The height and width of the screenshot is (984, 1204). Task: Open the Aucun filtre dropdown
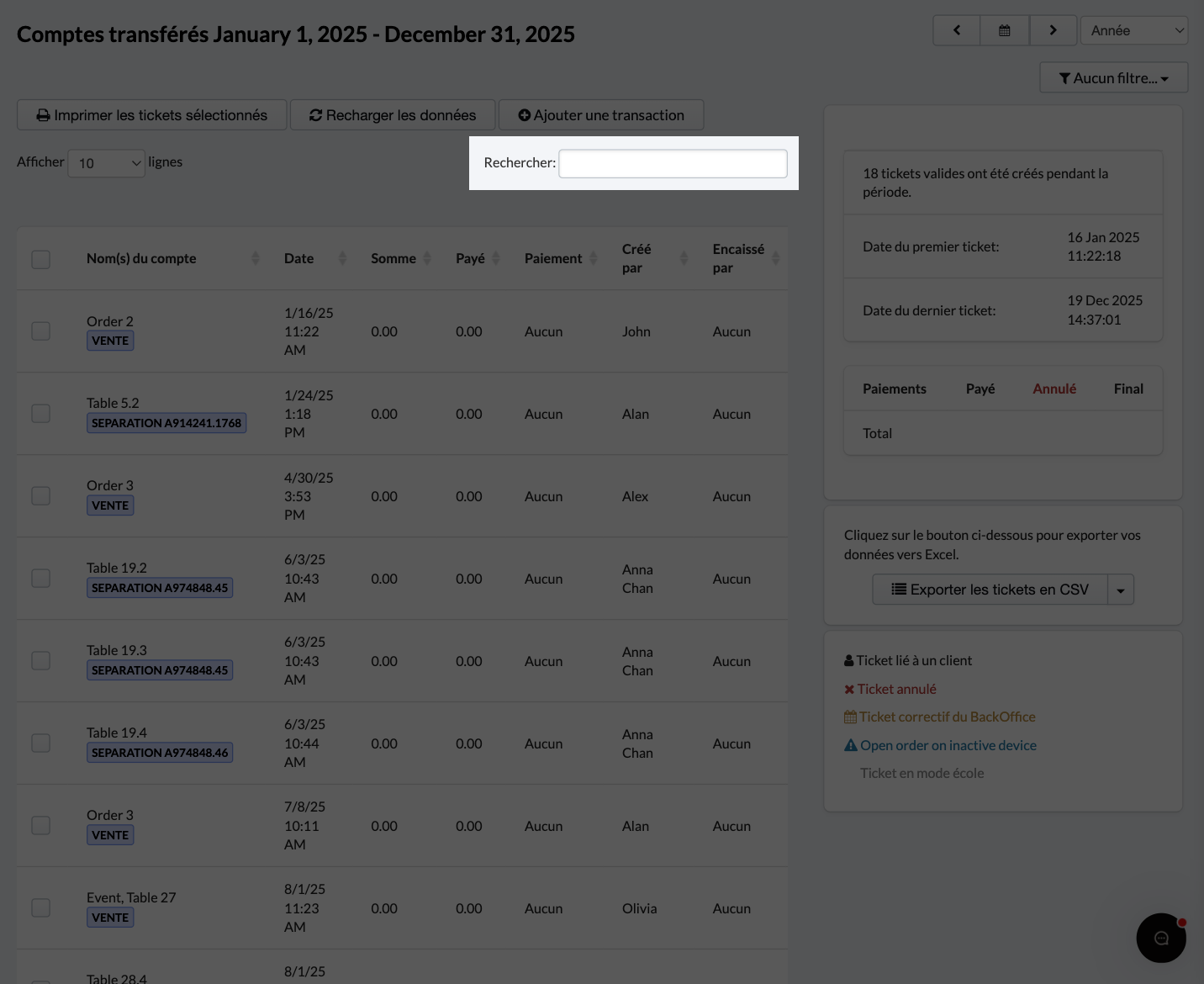(1114, 77)
